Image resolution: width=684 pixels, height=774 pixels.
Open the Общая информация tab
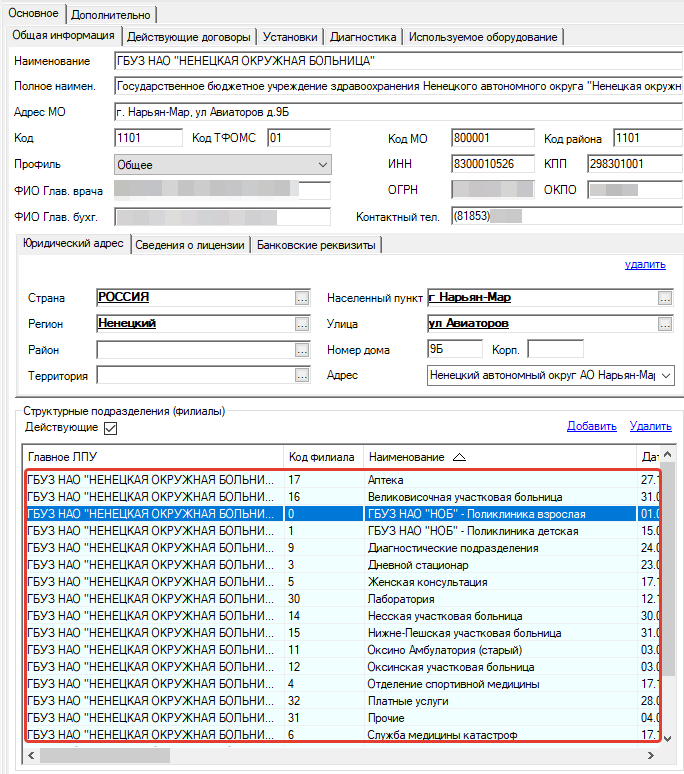[64, 36]
